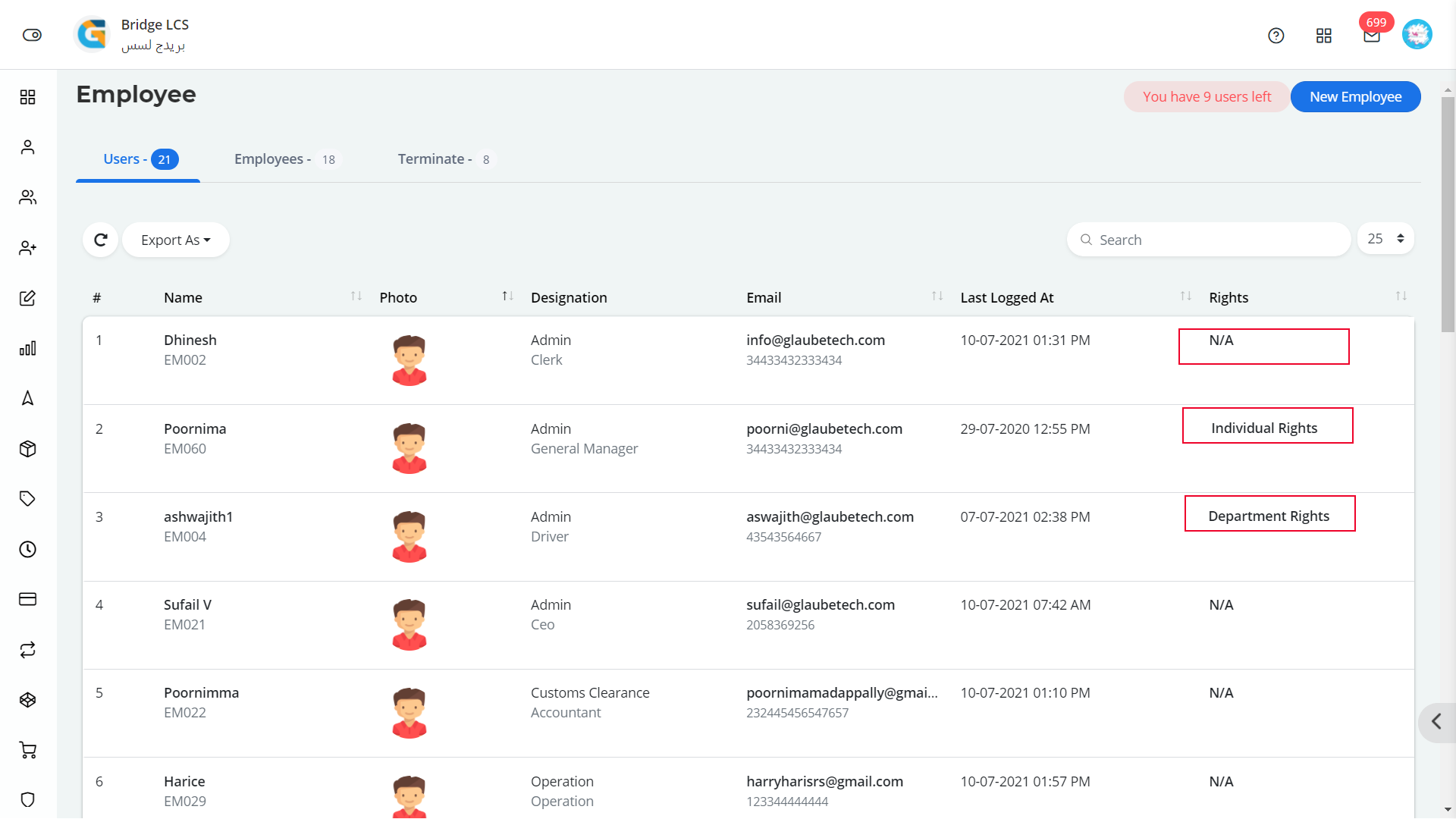Click email sufail@glaubetech.com
This screenshot has width=1456, height=819.
tap(821, 605)
